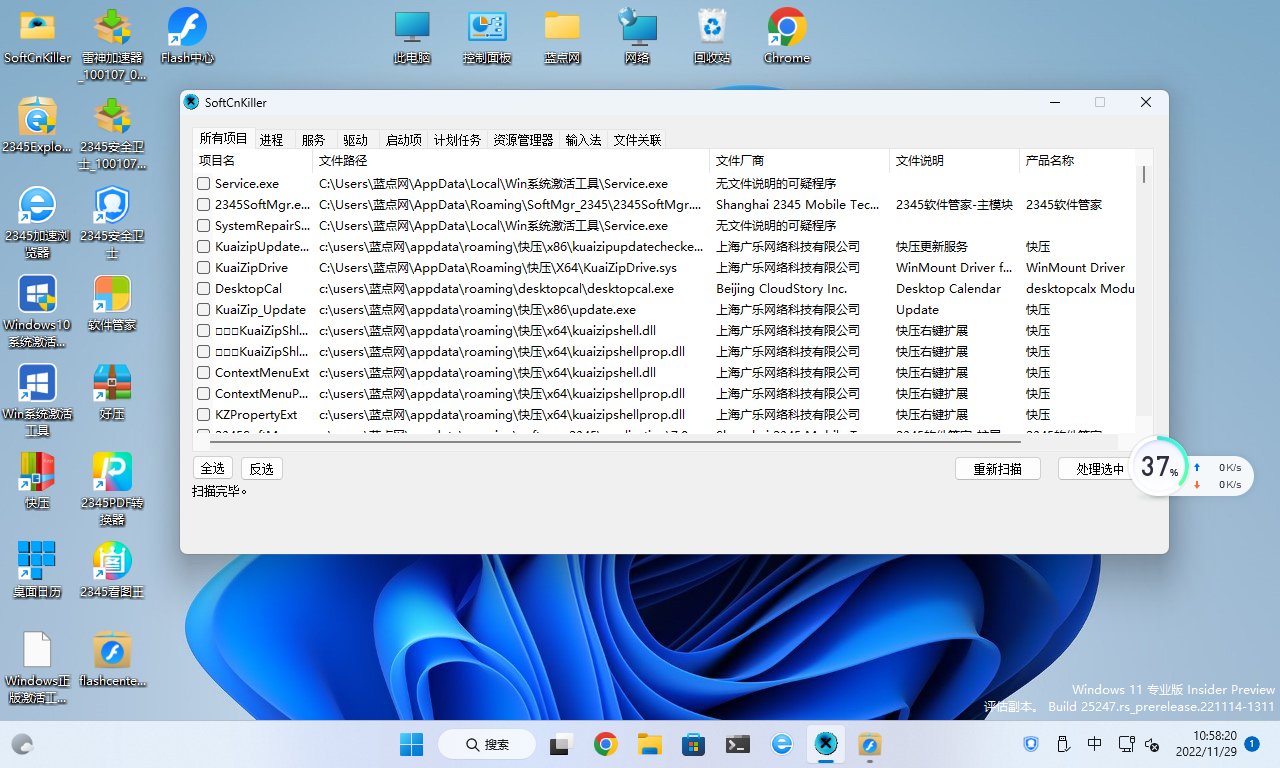Open 快压 desktop icon

click(x=37, y=482)
